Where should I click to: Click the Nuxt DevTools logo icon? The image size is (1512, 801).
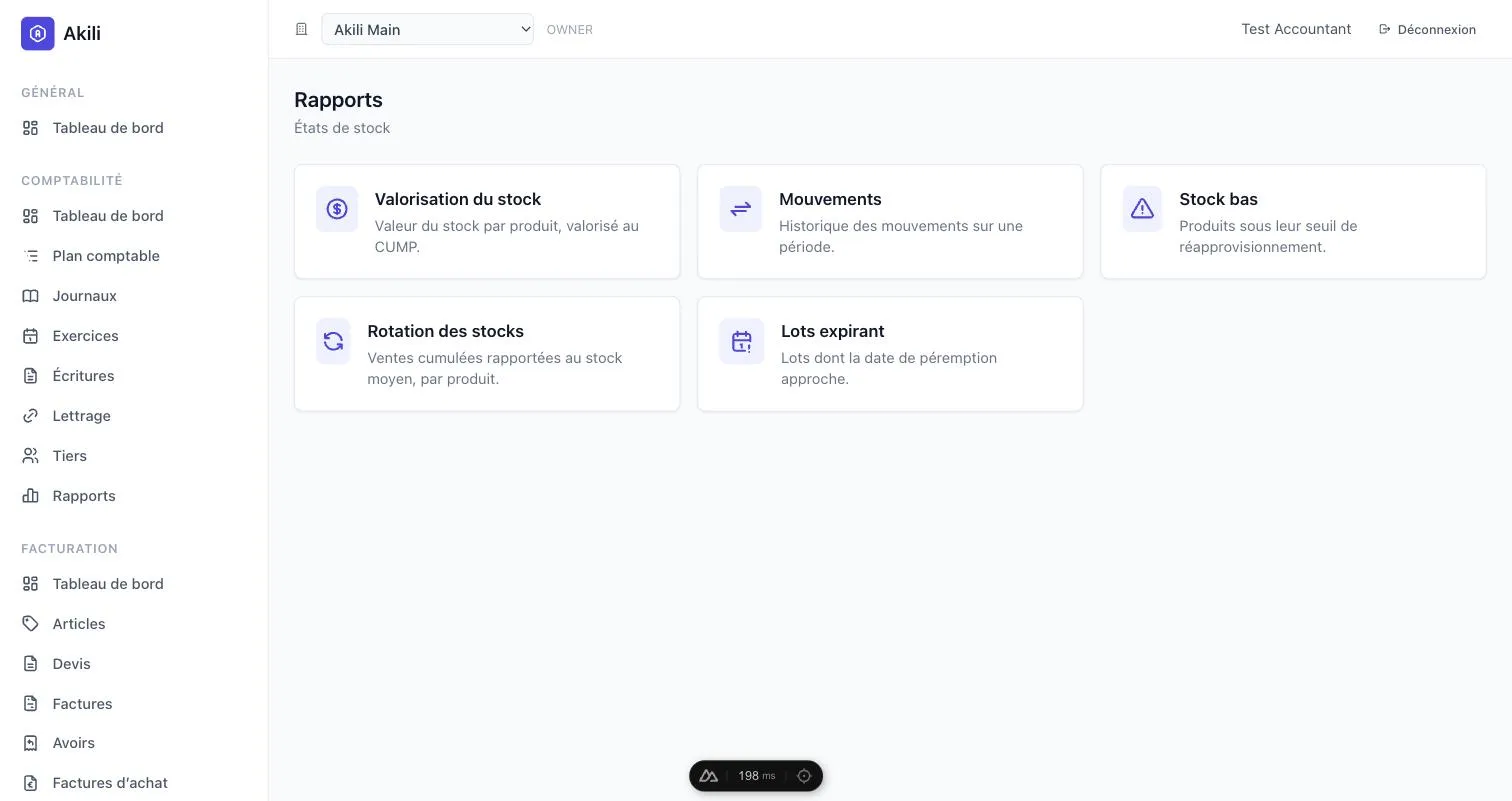pos(709,776)
